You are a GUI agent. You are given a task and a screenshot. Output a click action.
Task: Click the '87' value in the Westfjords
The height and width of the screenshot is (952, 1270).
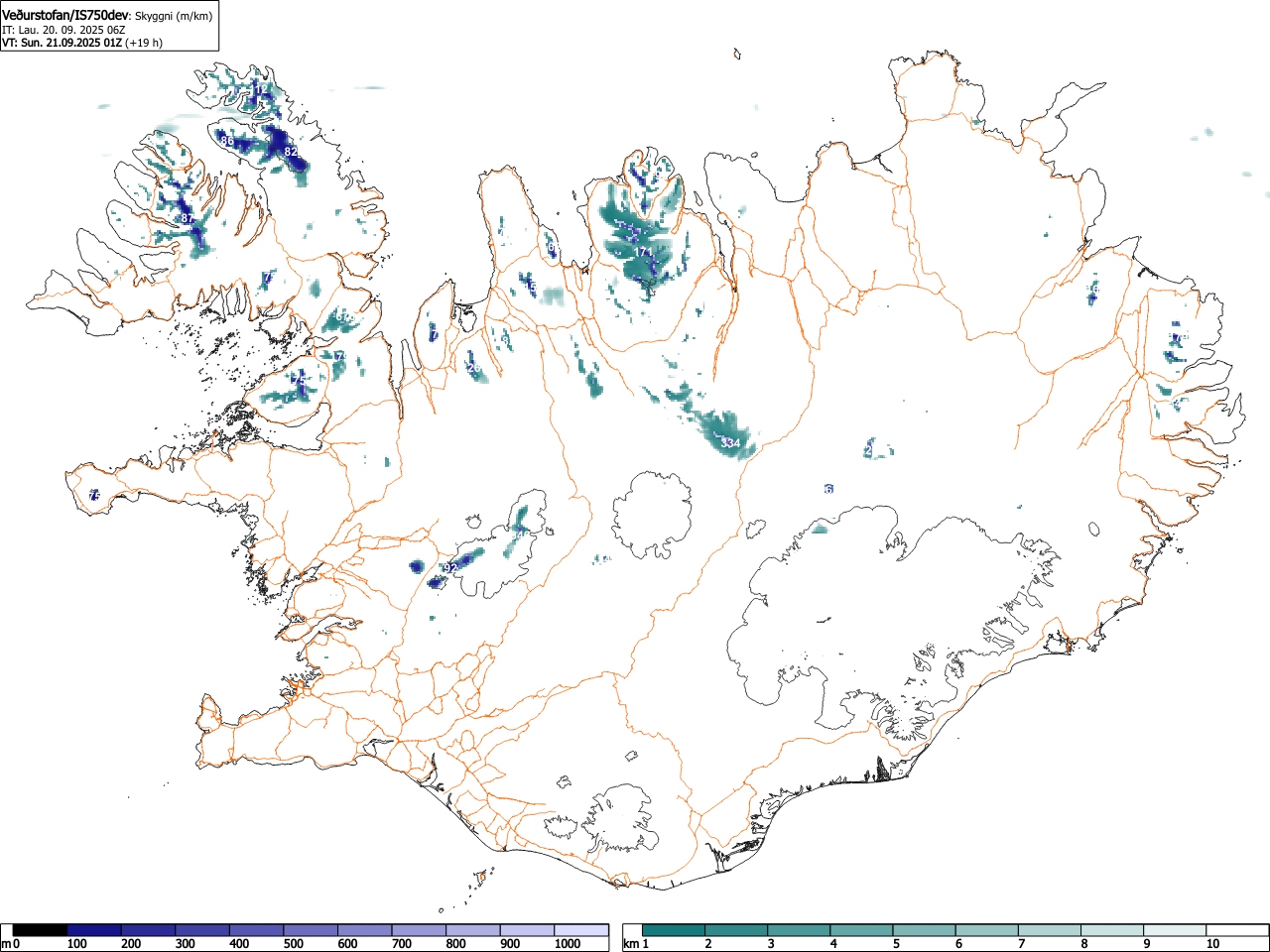(x=188, y=218)
